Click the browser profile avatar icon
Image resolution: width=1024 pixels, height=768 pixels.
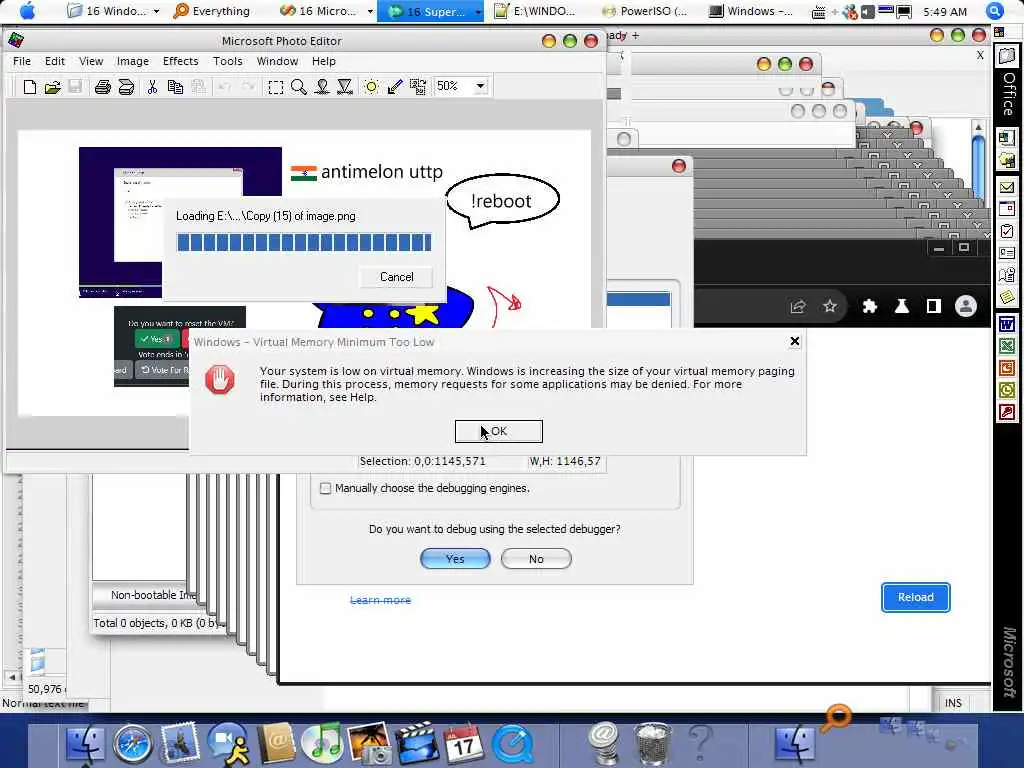[966, 306]
